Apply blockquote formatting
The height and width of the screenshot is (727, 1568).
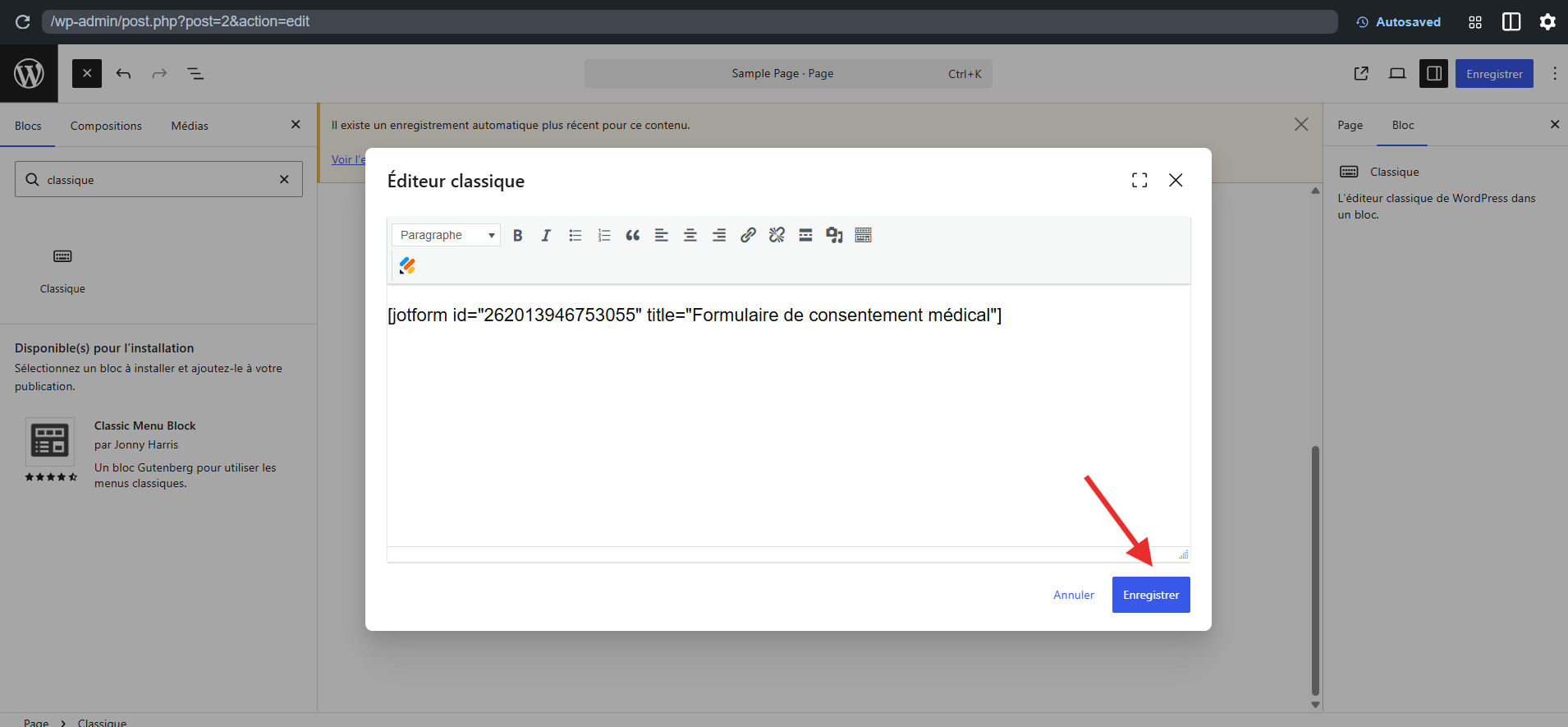pos(632,235)
